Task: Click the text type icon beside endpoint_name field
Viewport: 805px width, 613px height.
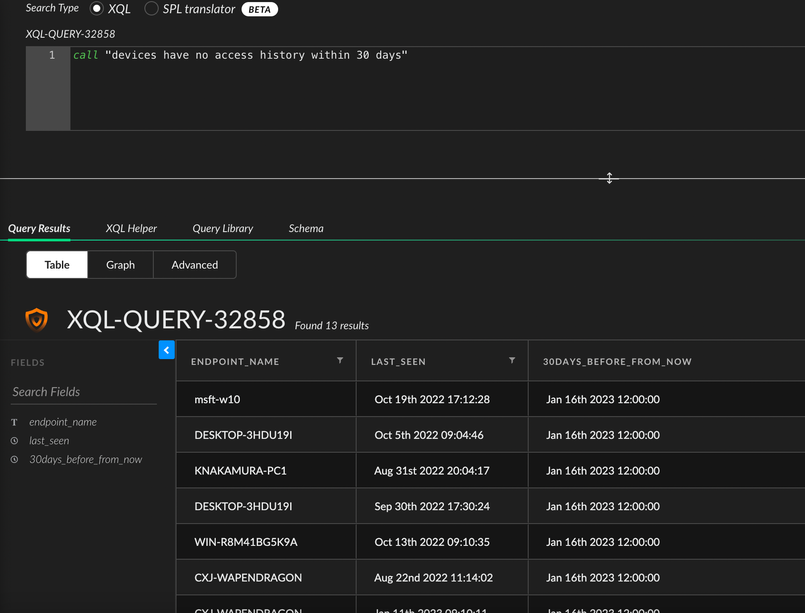Action: coord(14,422)
